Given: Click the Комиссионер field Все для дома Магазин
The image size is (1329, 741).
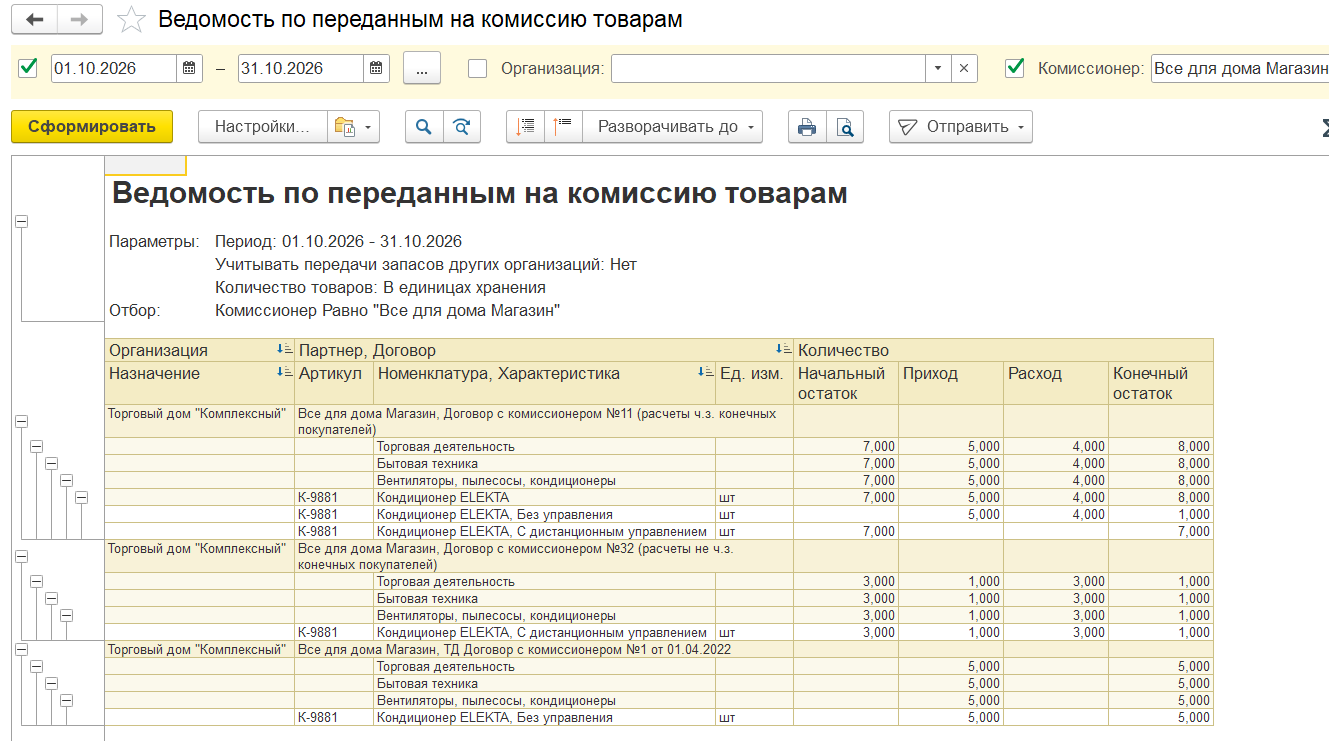Looking at the screenshot, I should tap(1240, 69).
